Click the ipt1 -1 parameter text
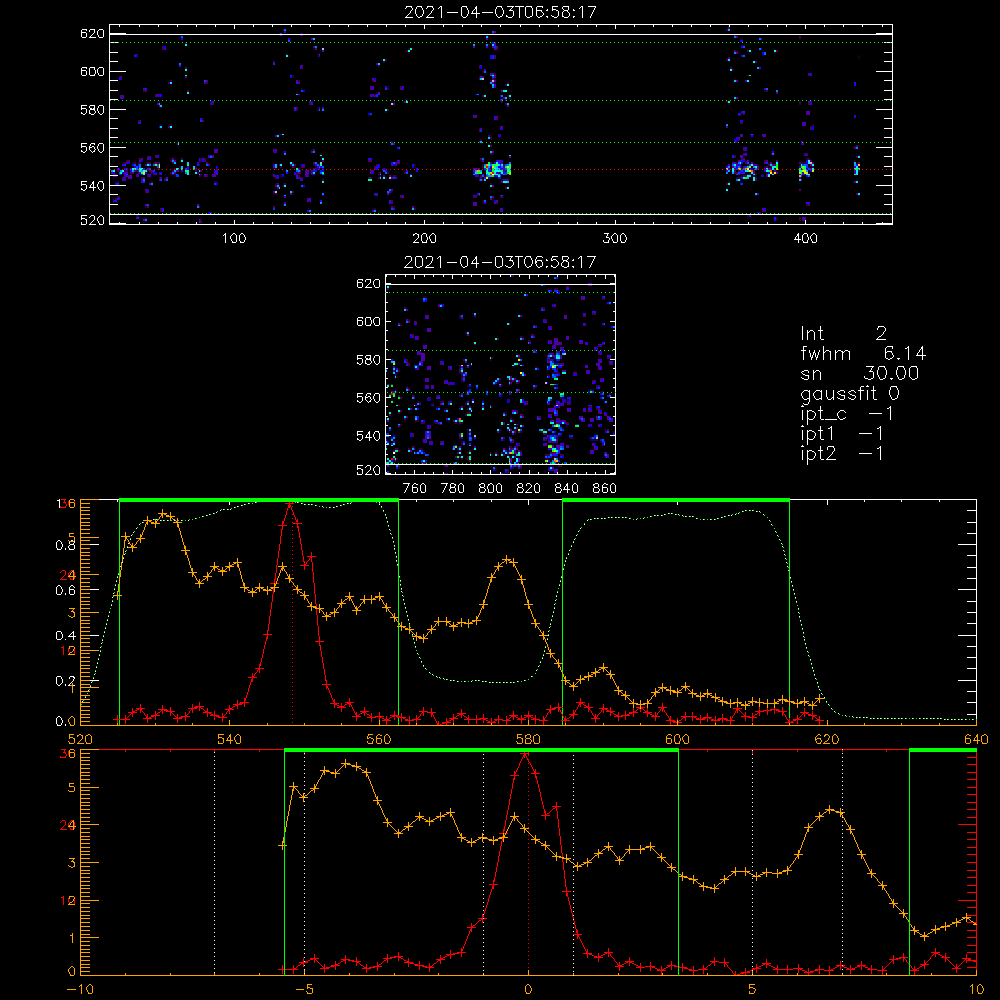This screenshot has width=1000, height=1000. (x=842, y=434)
